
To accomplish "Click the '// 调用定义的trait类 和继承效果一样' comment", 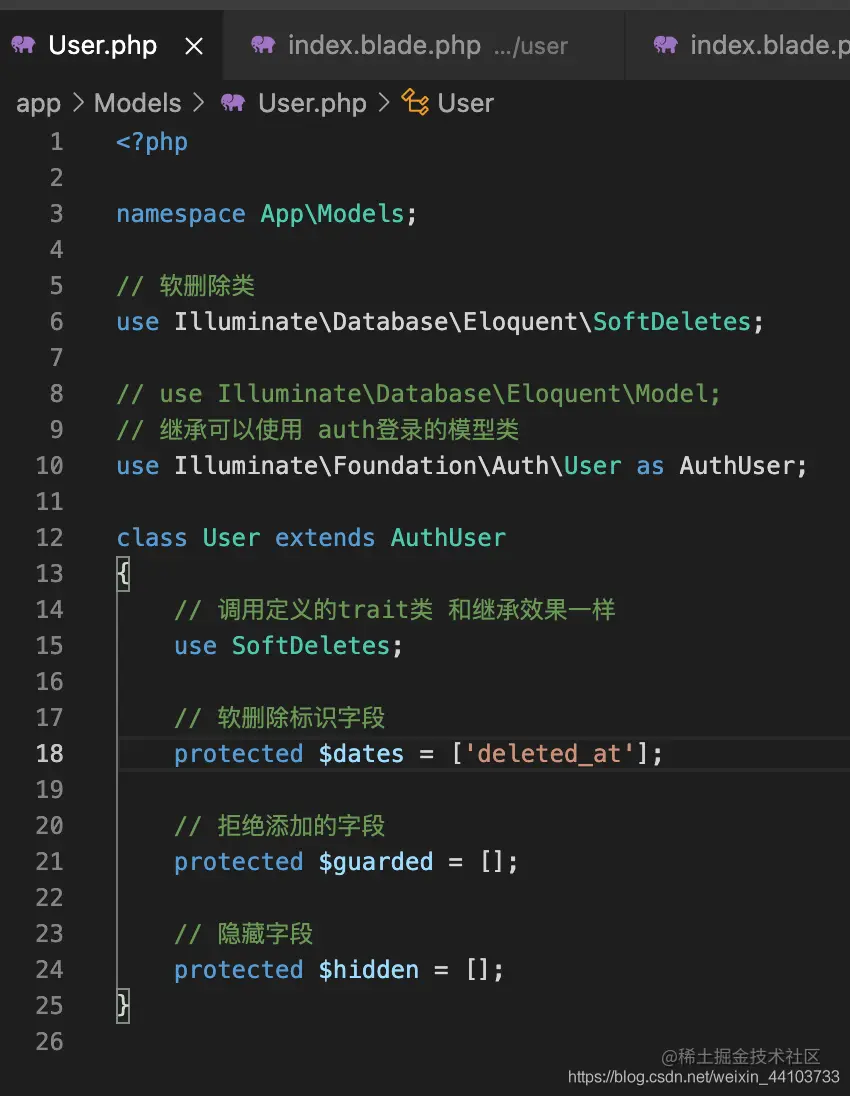I will click(395, 610).
